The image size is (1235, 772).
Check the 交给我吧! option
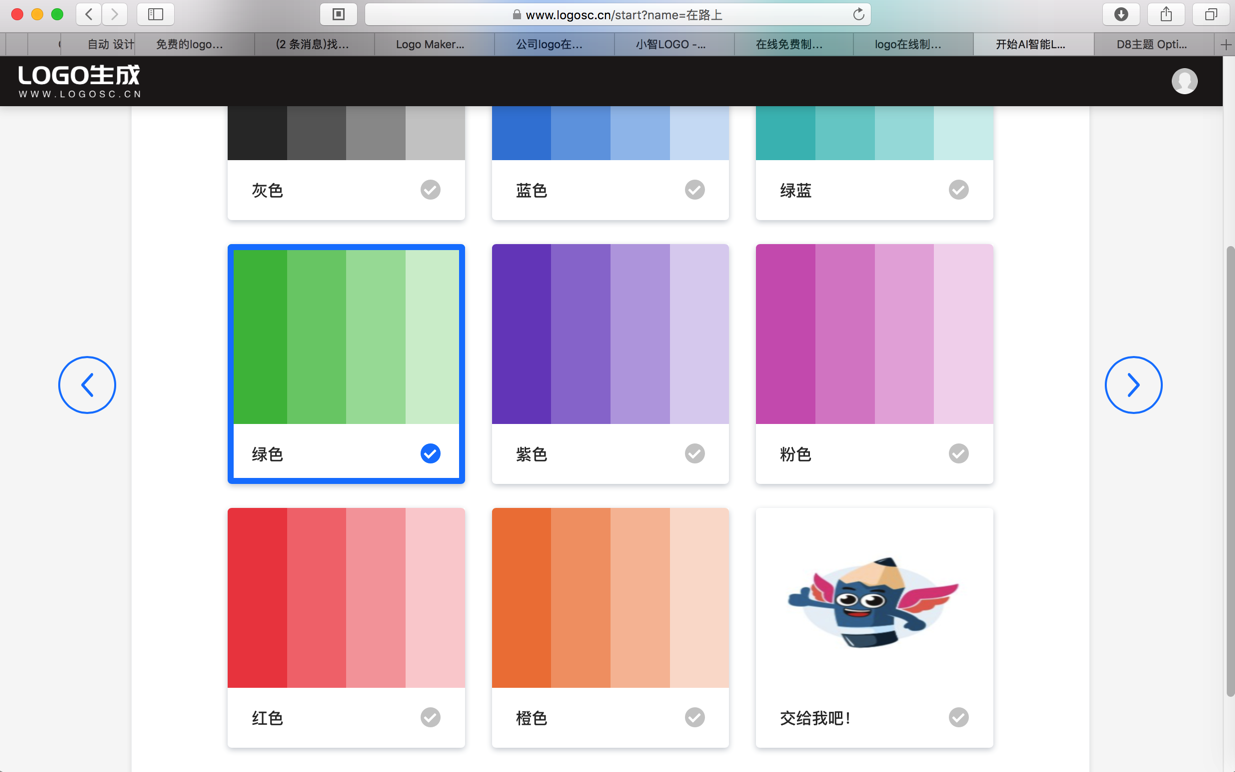point(958,717)
